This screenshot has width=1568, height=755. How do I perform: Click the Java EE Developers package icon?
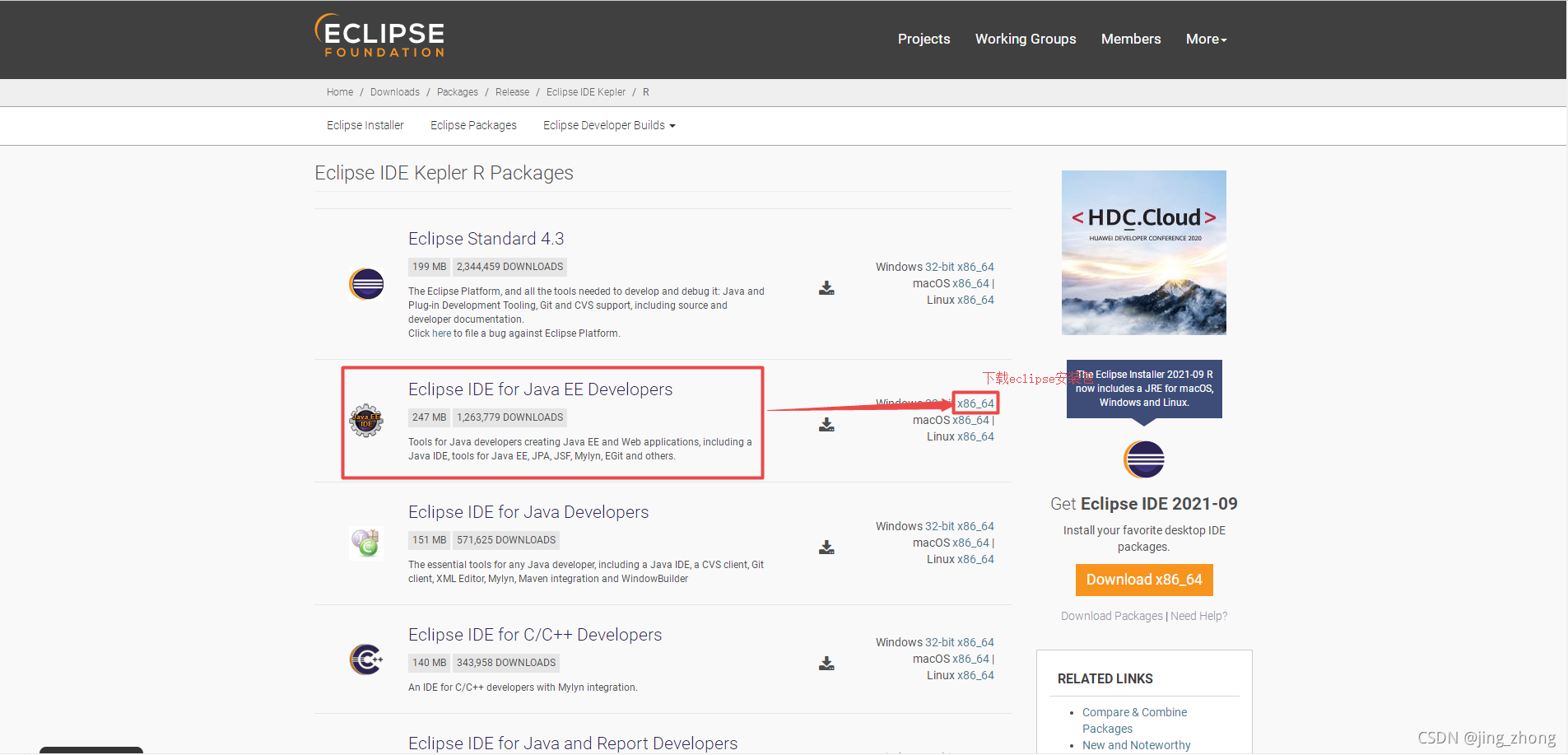366,421
